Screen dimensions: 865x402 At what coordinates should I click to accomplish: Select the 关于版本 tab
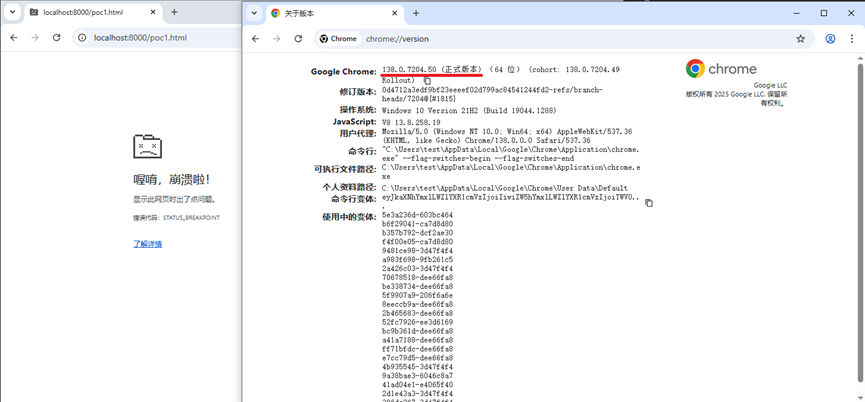pyautogui.click(x=334, y=13)
